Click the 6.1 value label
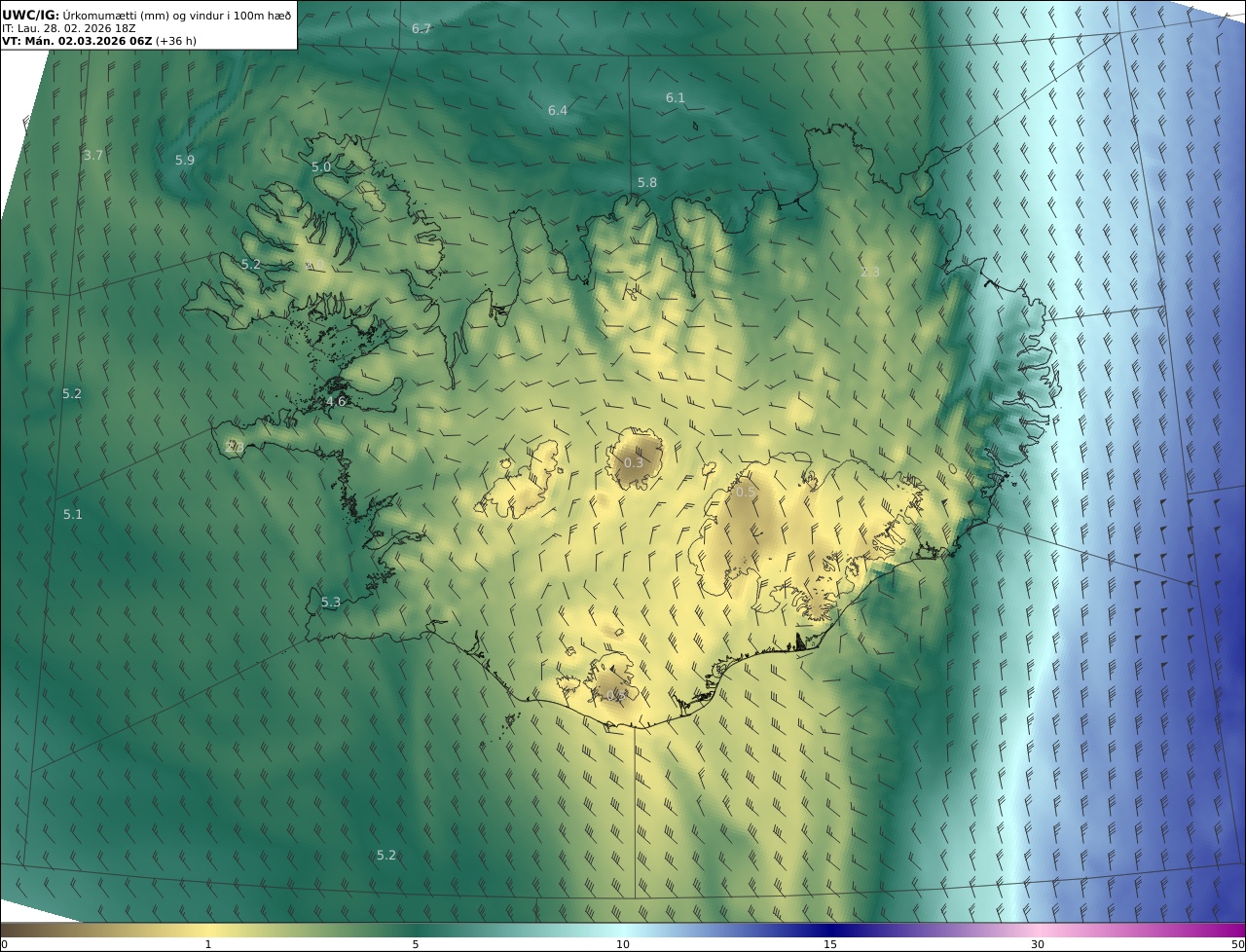 (676, 98)
